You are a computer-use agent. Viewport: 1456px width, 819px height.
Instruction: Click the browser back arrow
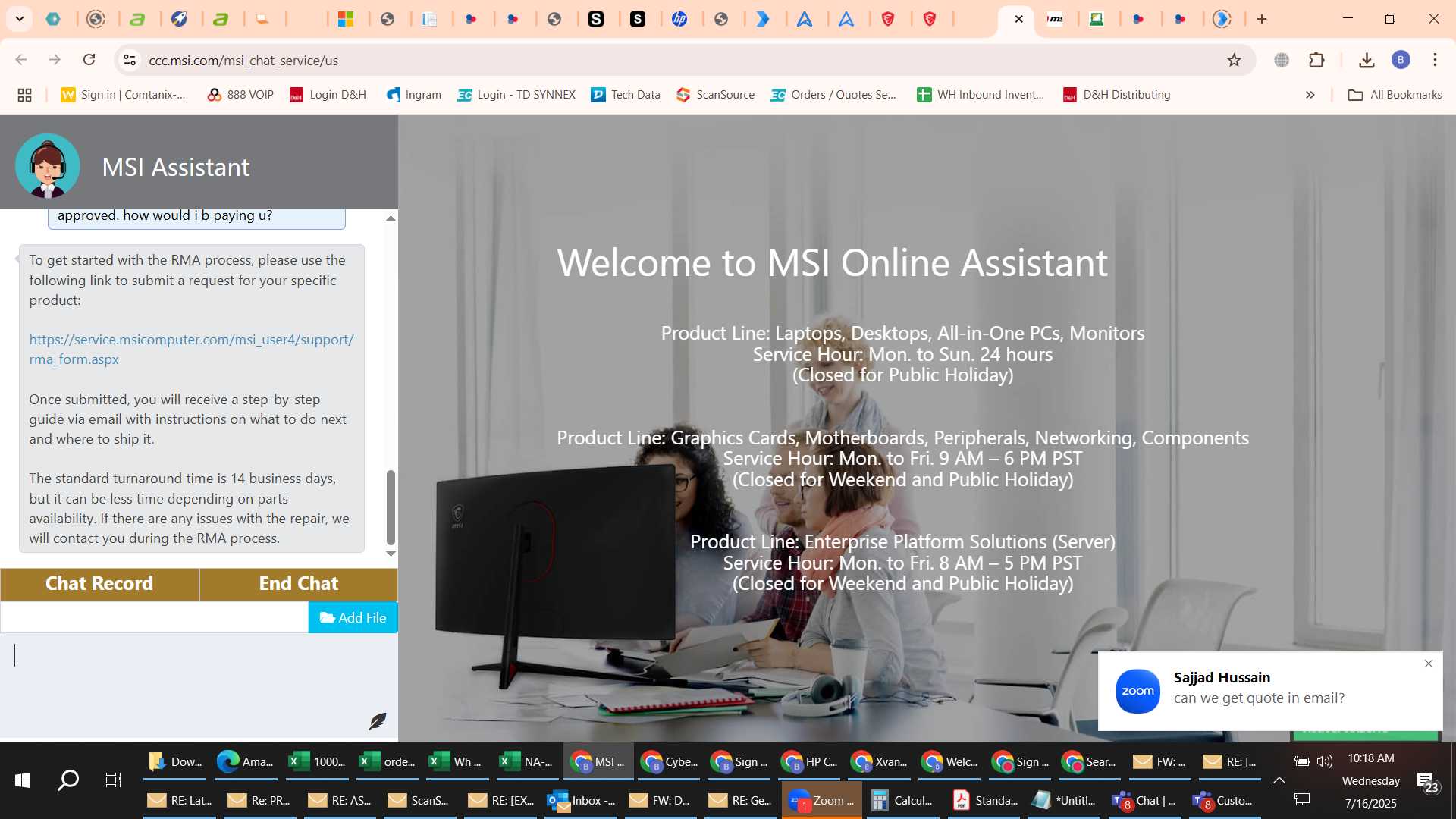pyautogui.click(x=21, y=60)
